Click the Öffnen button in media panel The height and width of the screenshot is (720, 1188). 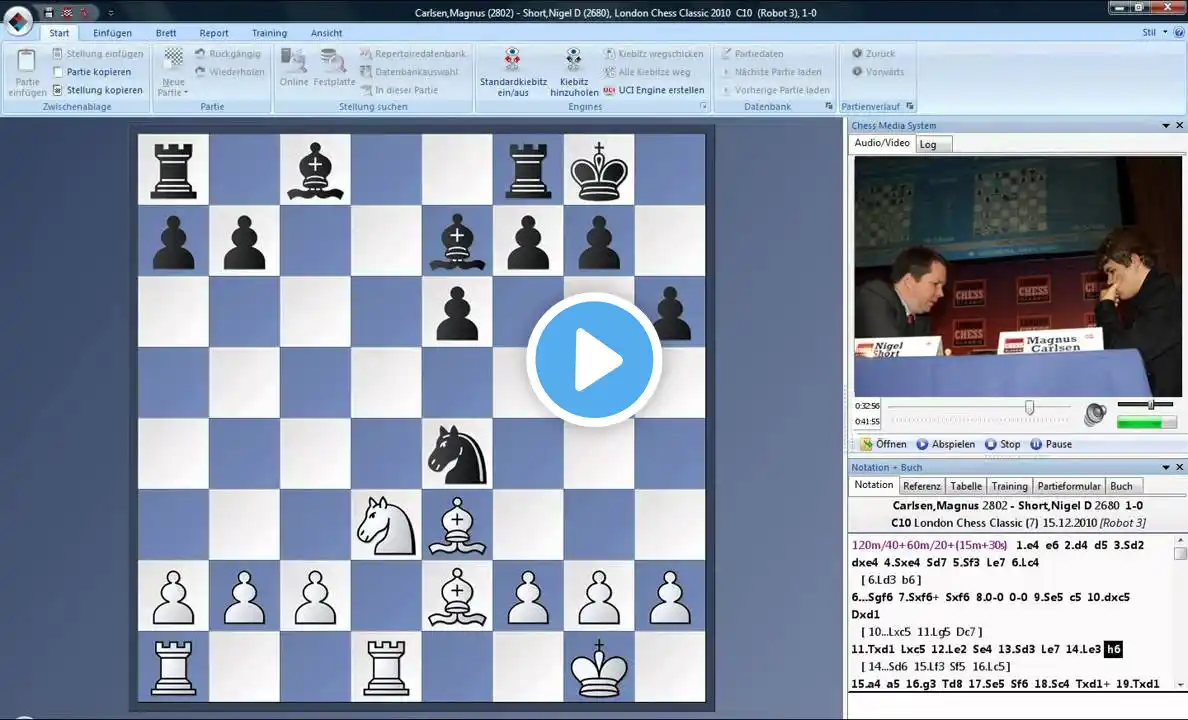(883, 444)
